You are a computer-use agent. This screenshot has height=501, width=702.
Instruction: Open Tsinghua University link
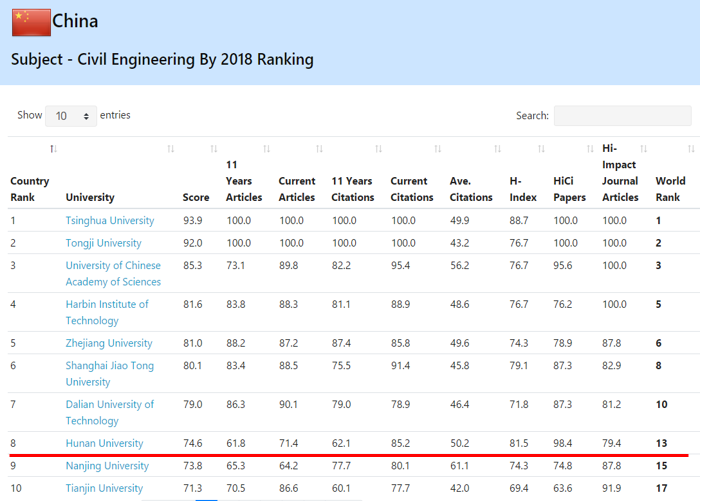pos(110,220)
